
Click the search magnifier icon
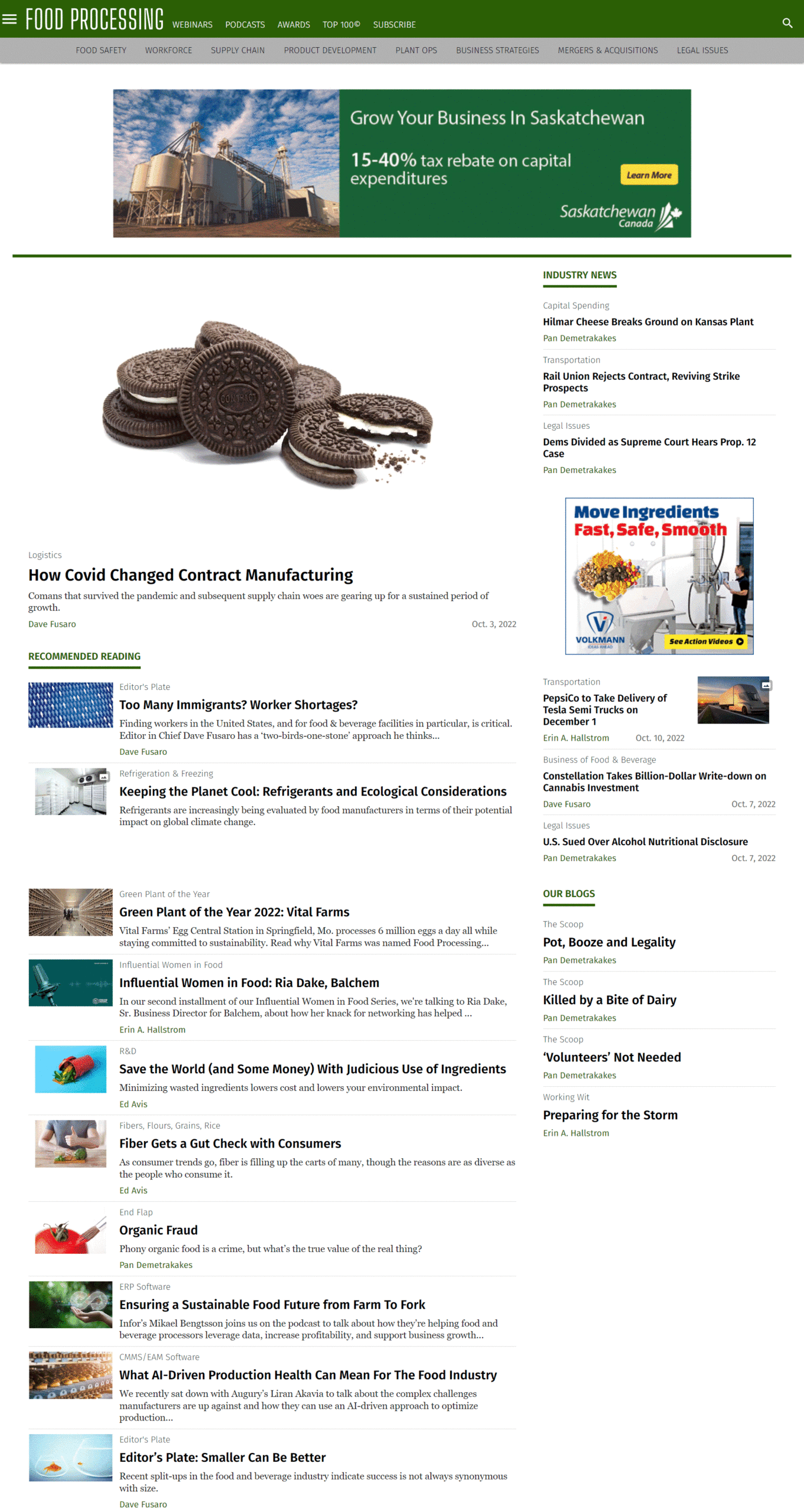point(787,23)
